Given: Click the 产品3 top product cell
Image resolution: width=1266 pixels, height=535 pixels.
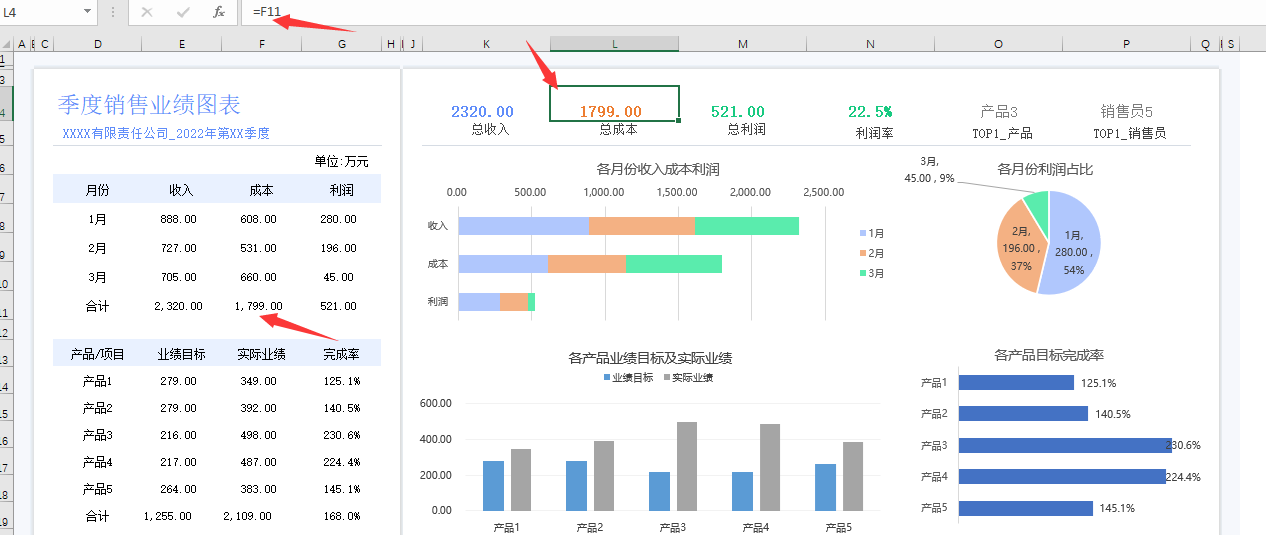Looking at the screenshot, I should pos(999,112).
